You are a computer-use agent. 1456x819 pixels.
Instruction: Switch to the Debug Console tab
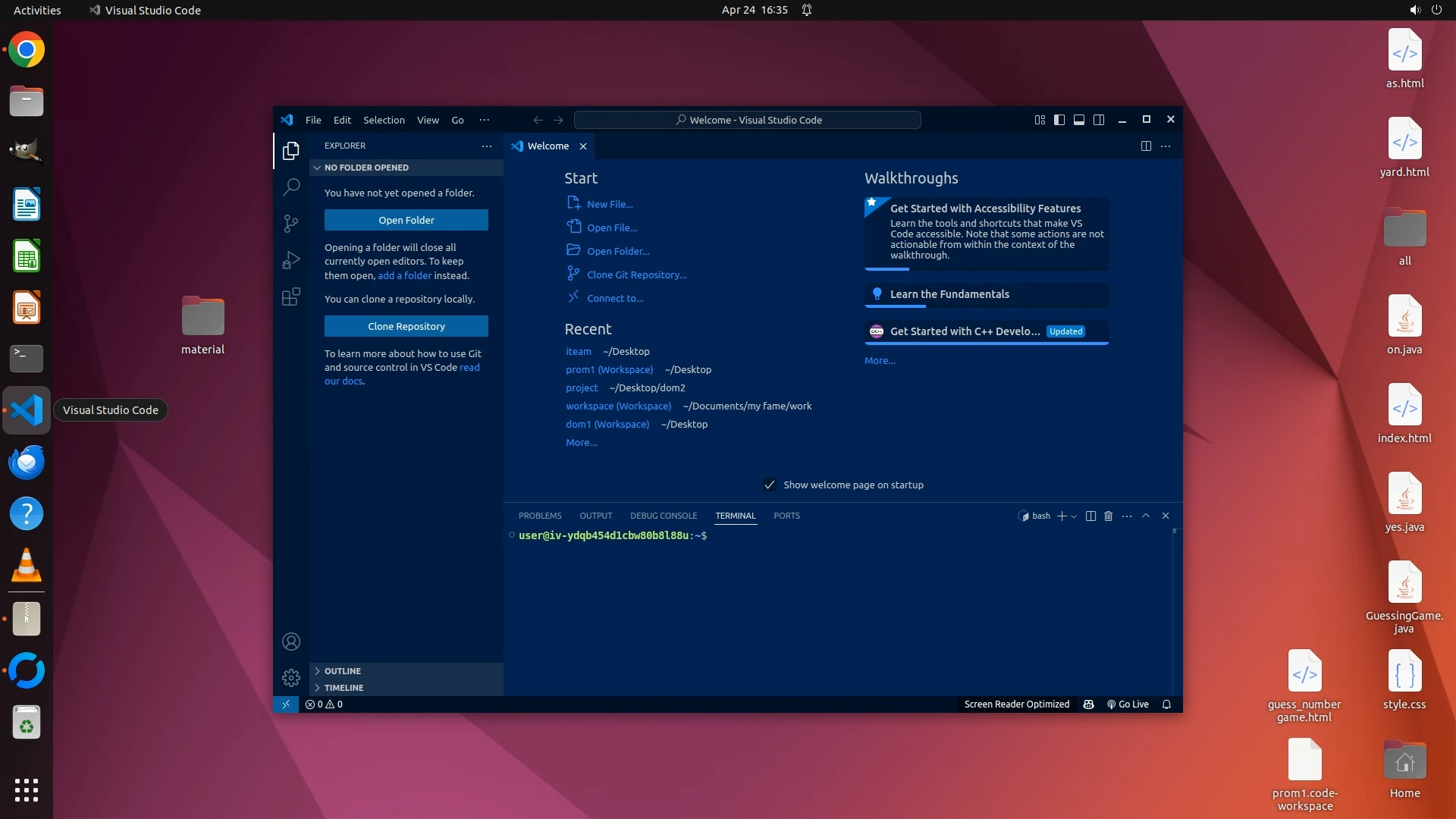coord(663,516)
